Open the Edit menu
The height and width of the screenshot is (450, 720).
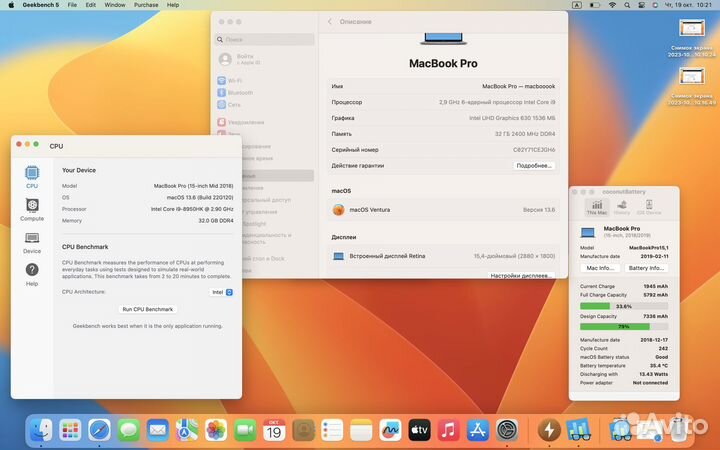pos(90,5)
